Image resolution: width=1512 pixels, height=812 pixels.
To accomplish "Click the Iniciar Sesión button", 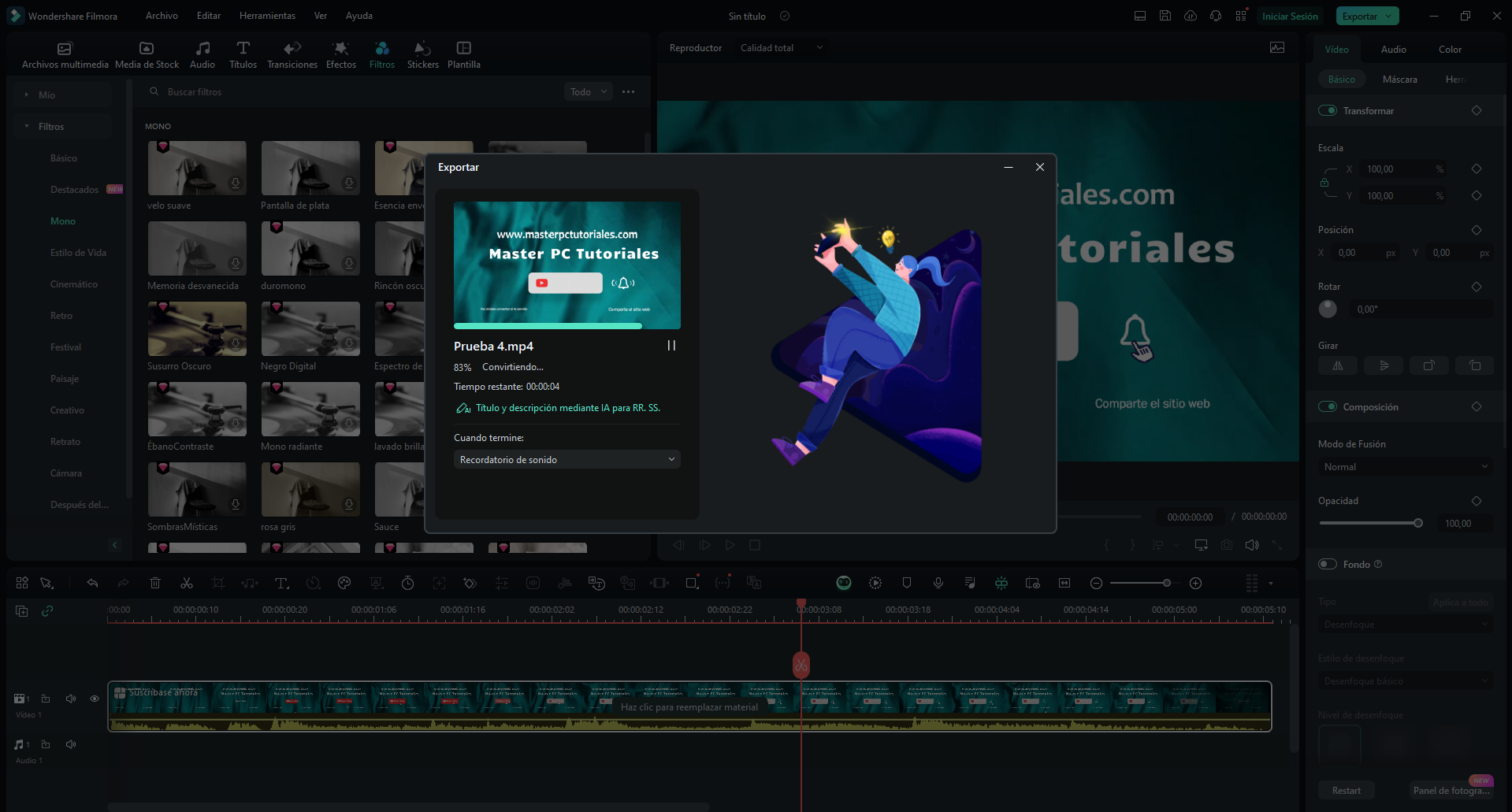I will 1290,16.
